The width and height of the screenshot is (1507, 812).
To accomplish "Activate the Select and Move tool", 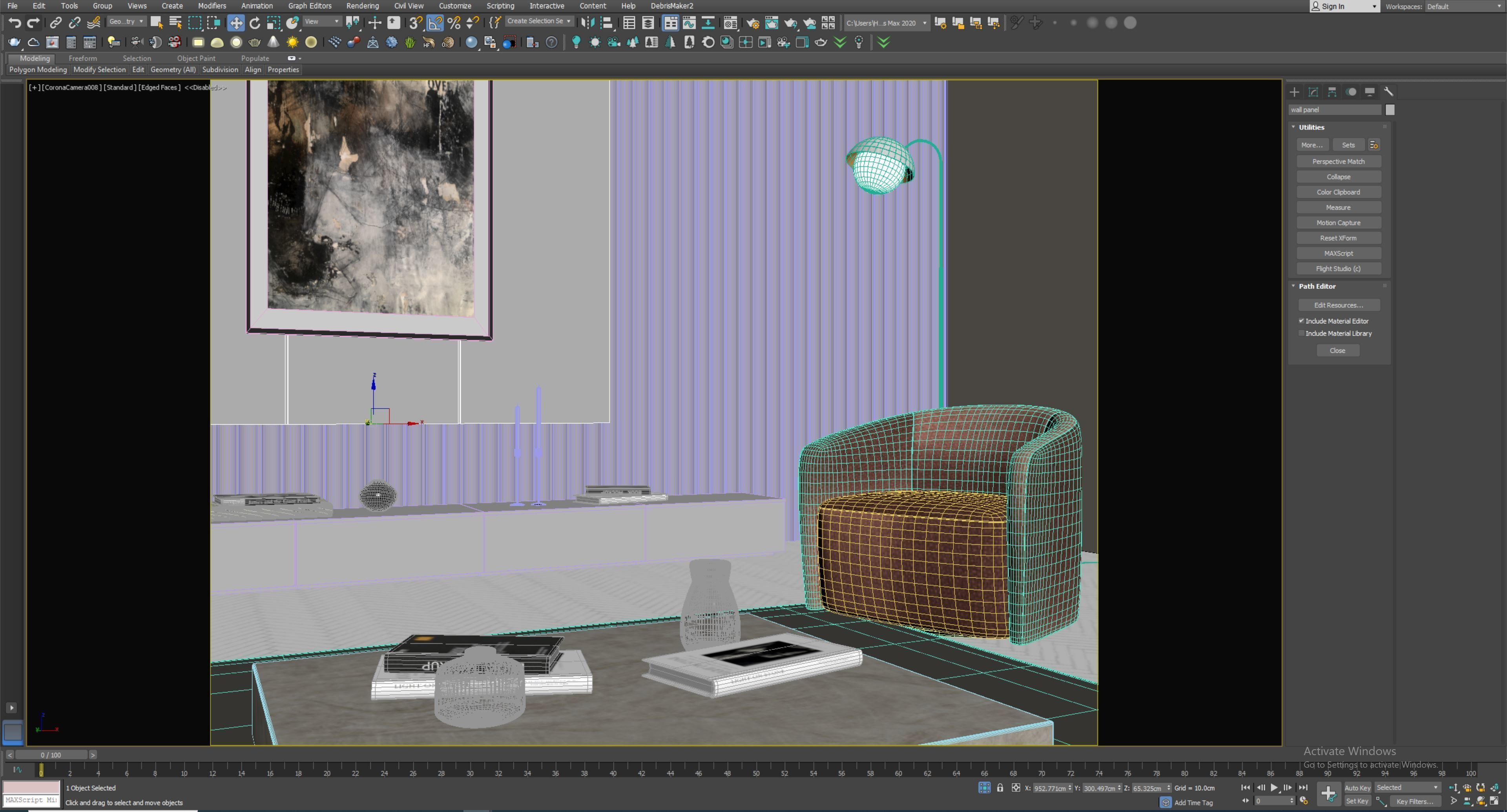I will coord(236,23).
